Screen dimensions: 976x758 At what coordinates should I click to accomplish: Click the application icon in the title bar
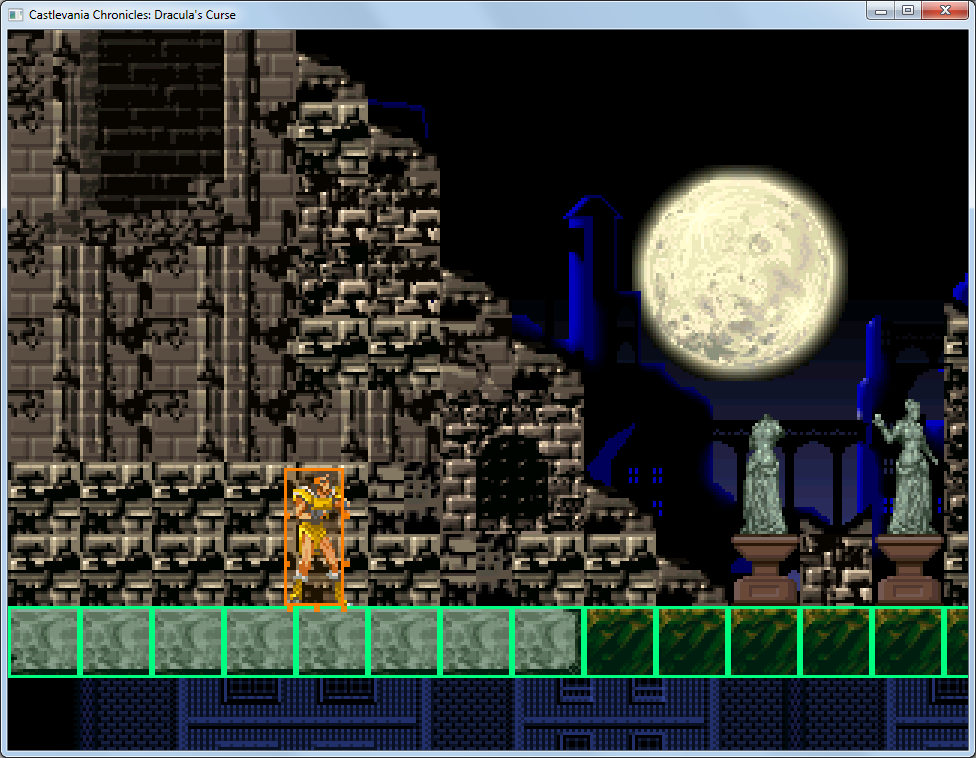tap(15, 15)
